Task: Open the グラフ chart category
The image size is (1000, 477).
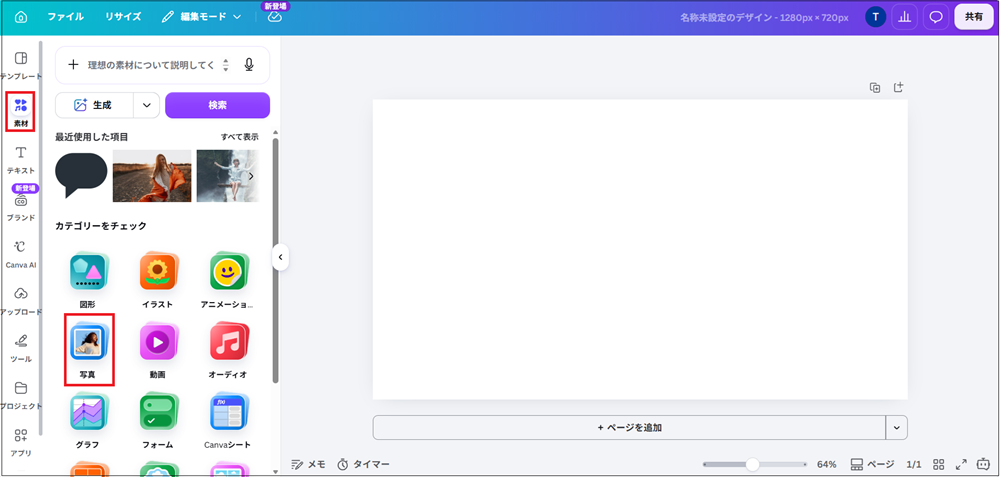Action: (x=88, y=421)
